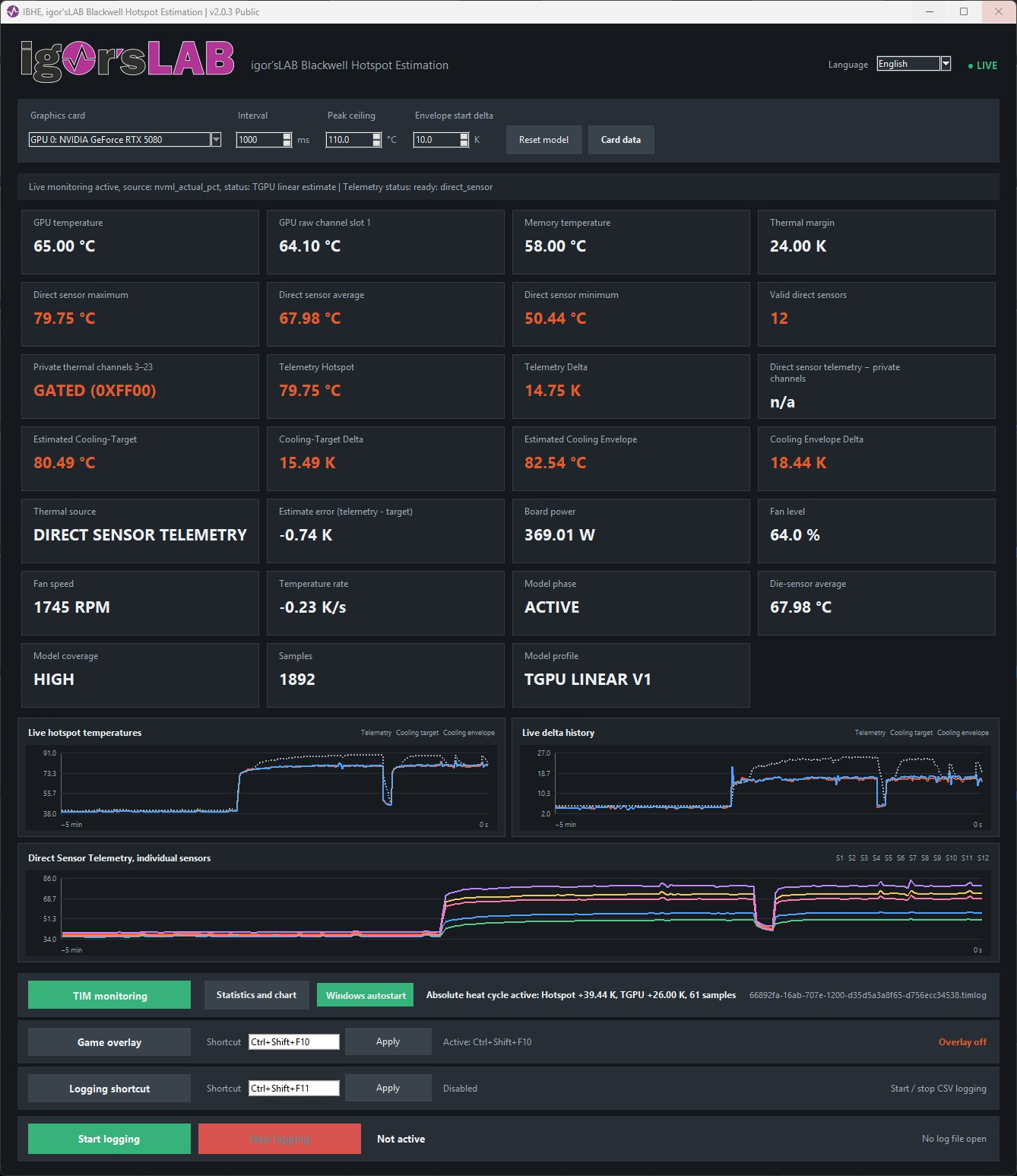Open the Language dropdown arrow

(x=946, y=64)
